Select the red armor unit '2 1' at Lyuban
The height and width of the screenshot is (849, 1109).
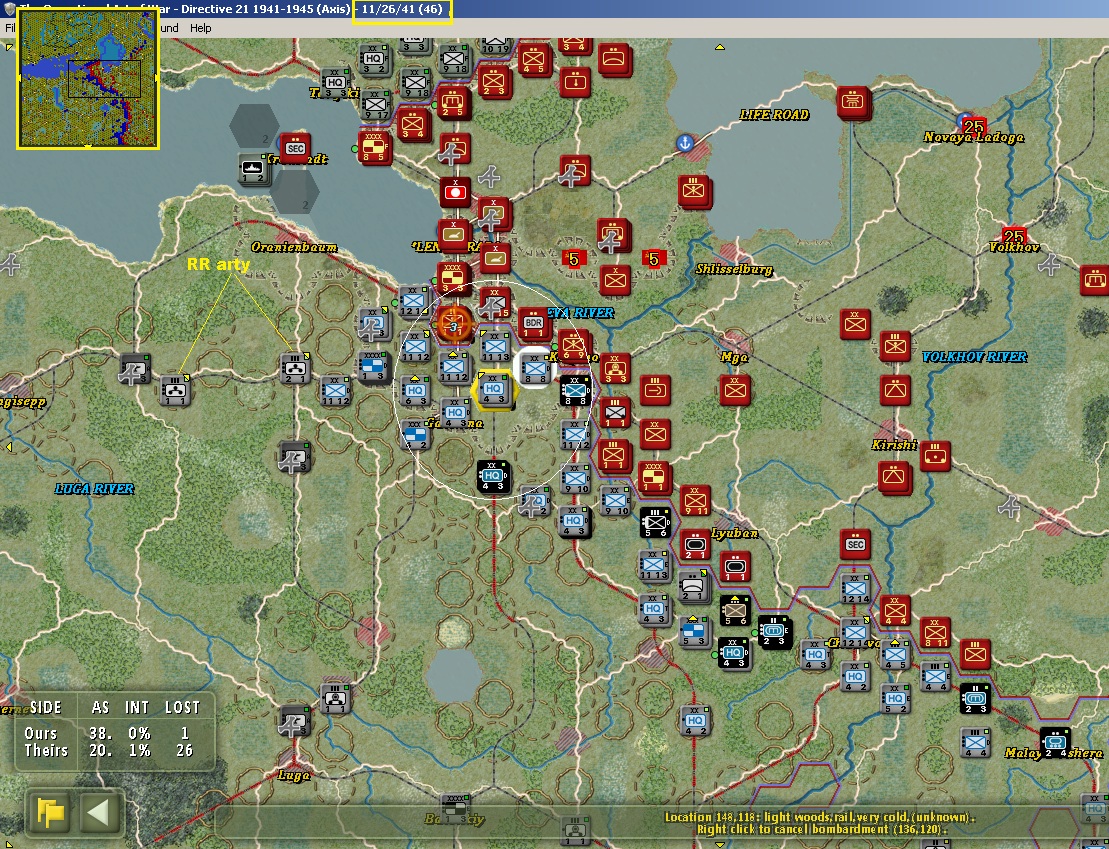(x=695, y=545)
